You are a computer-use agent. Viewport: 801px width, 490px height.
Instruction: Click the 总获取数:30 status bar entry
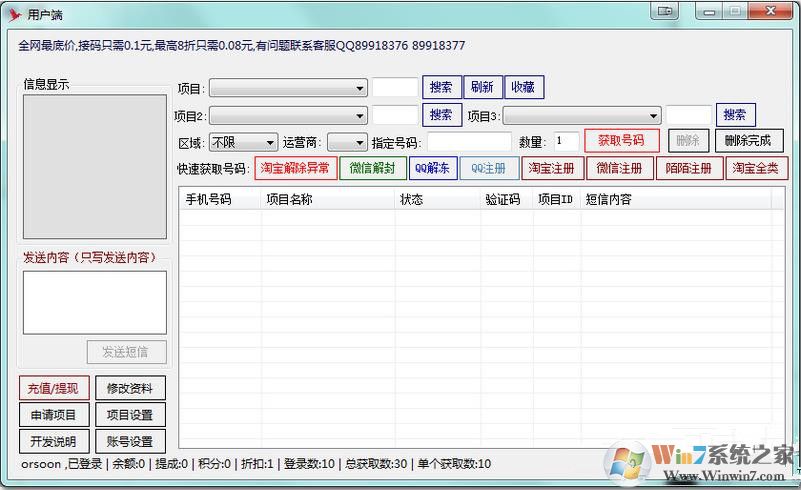click(376, 464)
